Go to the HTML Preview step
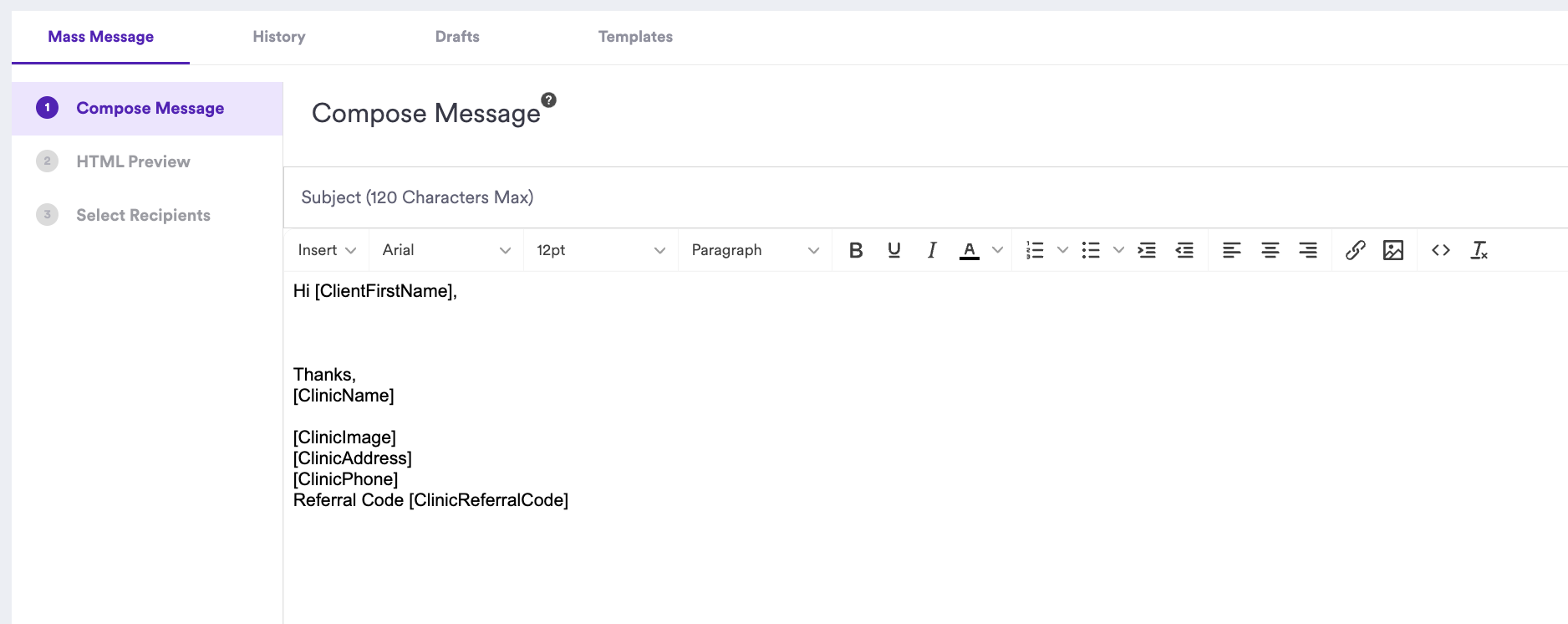Image resolution: width=1568 pixels, height=624 pixels. [147, 161]
